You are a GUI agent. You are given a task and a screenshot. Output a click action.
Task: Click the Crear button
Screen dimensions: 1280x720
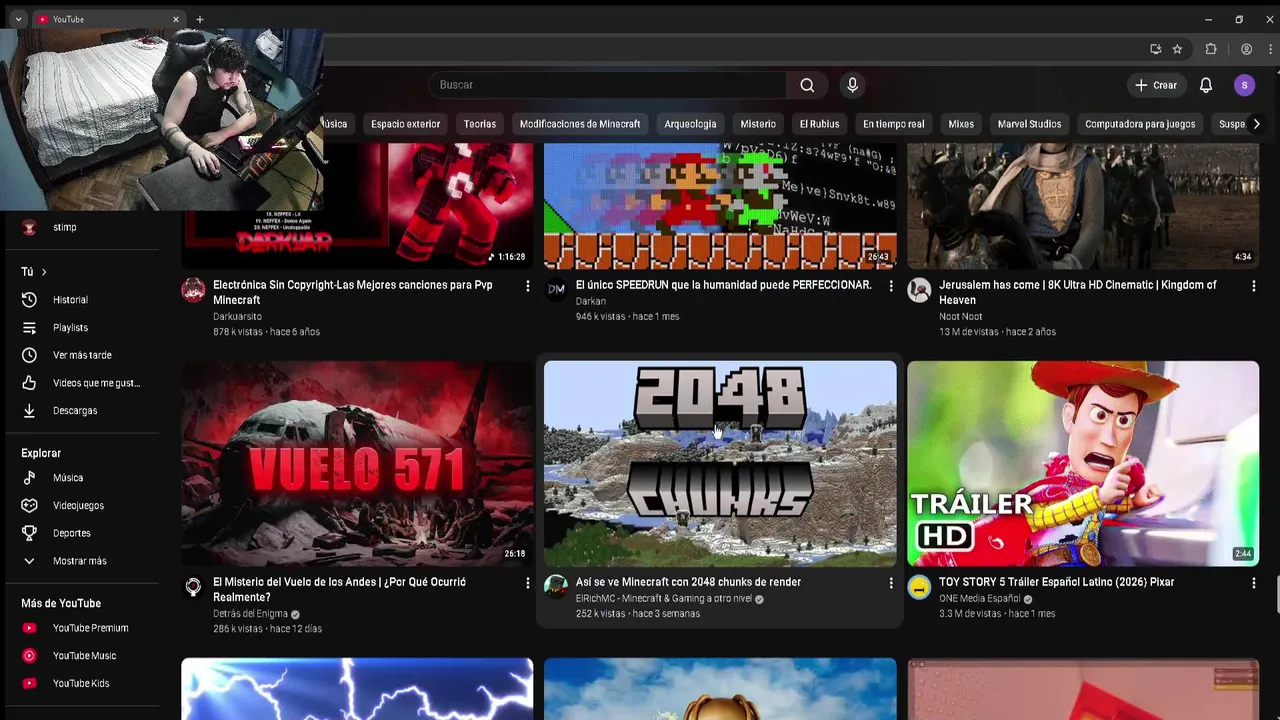[x=1156, y=85]
